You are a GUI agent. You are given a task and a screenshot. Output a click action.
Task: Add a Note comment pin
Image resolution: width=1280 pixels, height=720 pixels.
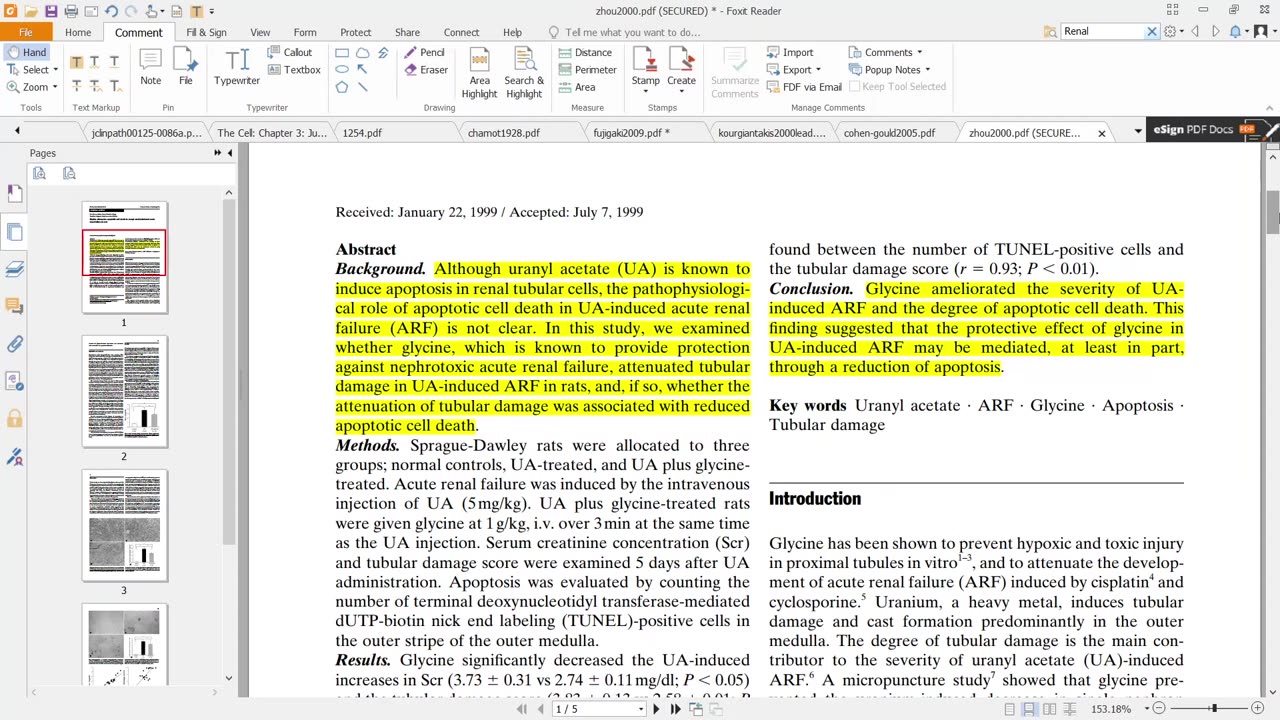150,66
